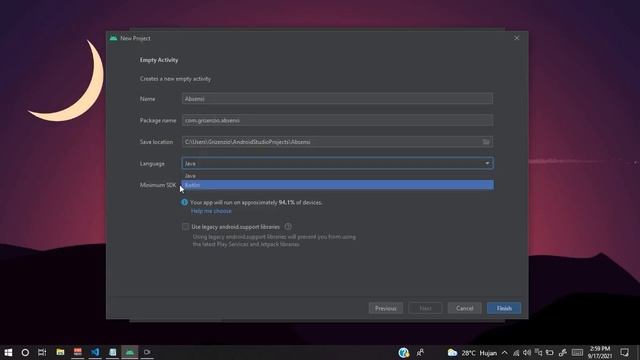Open the Get Help question mark tray icon
640x360 pixels.
point(404,352)
